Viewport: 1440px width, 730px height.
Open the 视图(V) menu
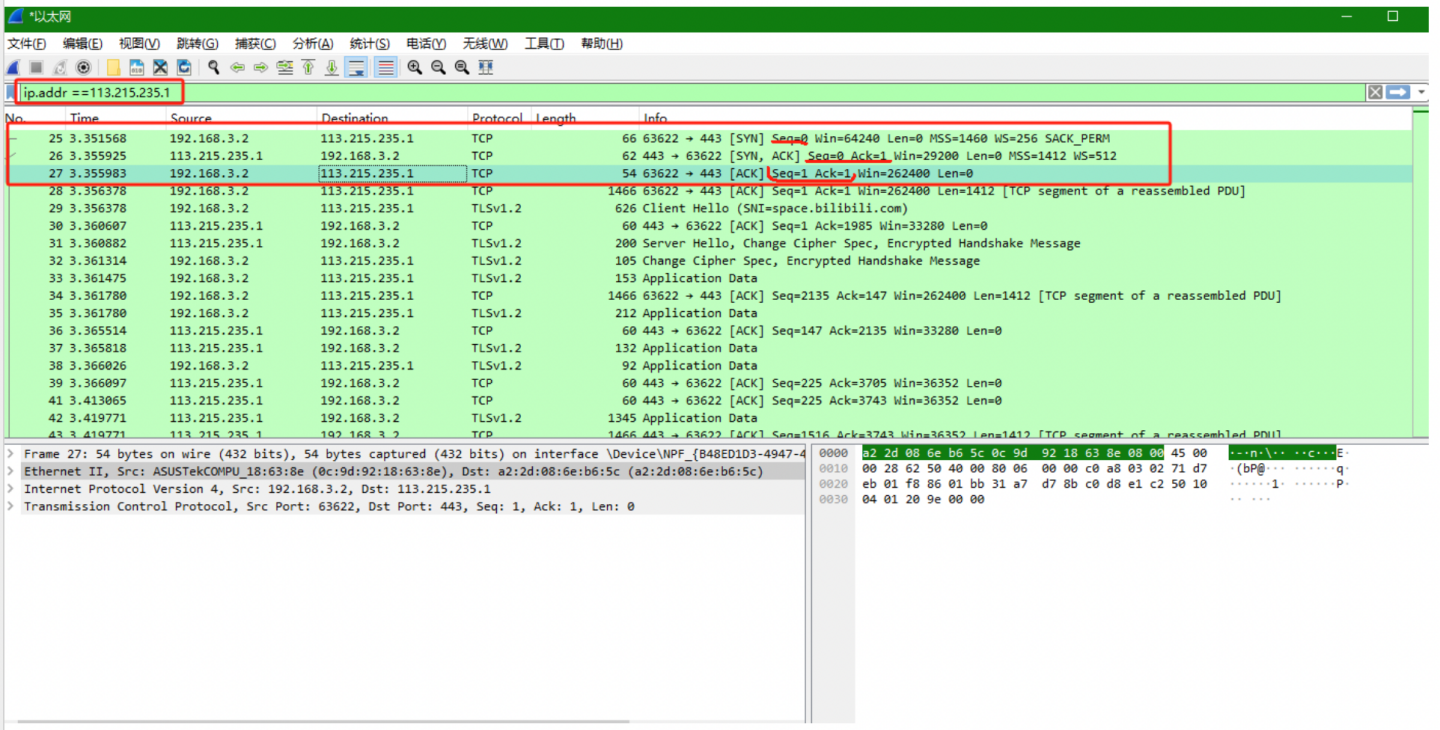(x=139, y=44)
